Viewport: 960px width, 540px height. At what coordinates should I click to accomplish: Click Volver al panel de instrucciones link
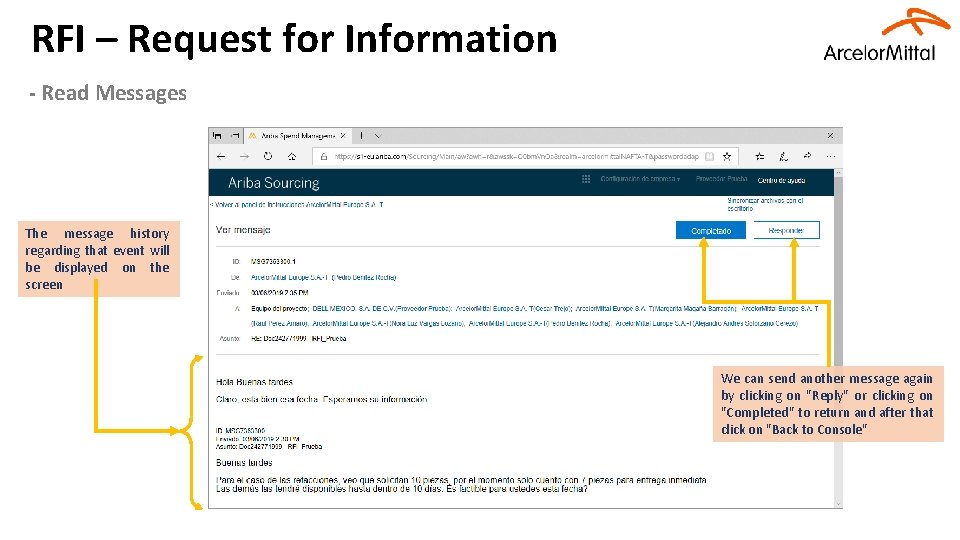coord(297,204)
